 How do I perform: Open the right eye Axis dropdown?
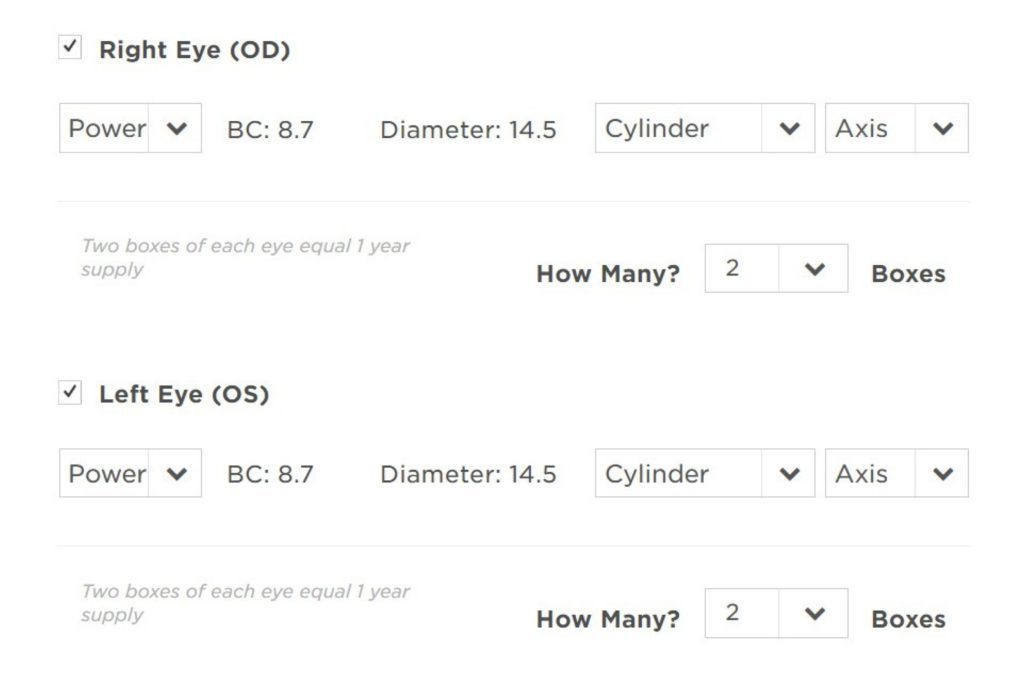pyautogui.click(x=870, y=128)
